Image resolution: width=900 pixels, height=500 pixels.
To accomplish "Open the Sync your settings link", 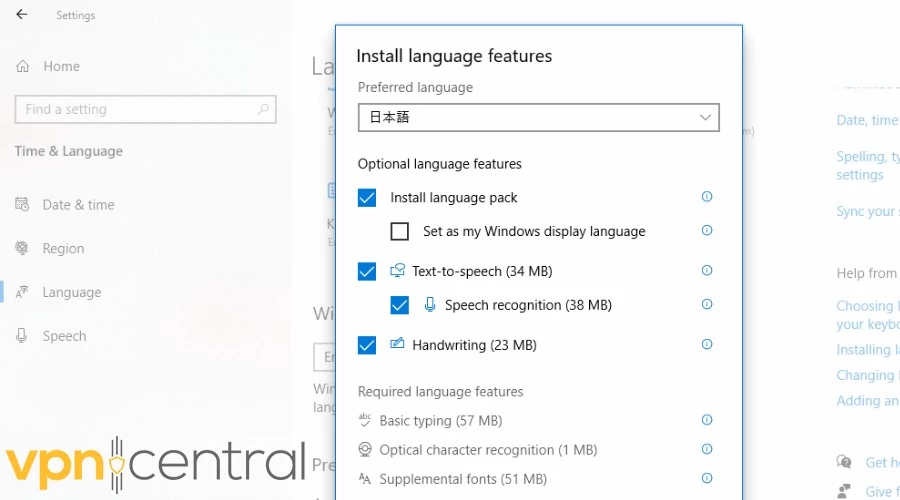I will click(x=868, y=211).
